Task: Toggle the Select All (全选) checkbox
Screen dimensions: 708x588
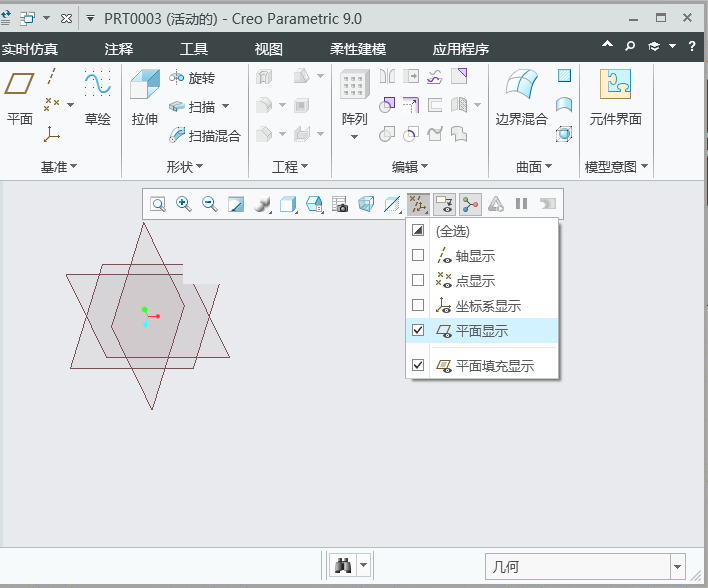Action: [418, 230]
